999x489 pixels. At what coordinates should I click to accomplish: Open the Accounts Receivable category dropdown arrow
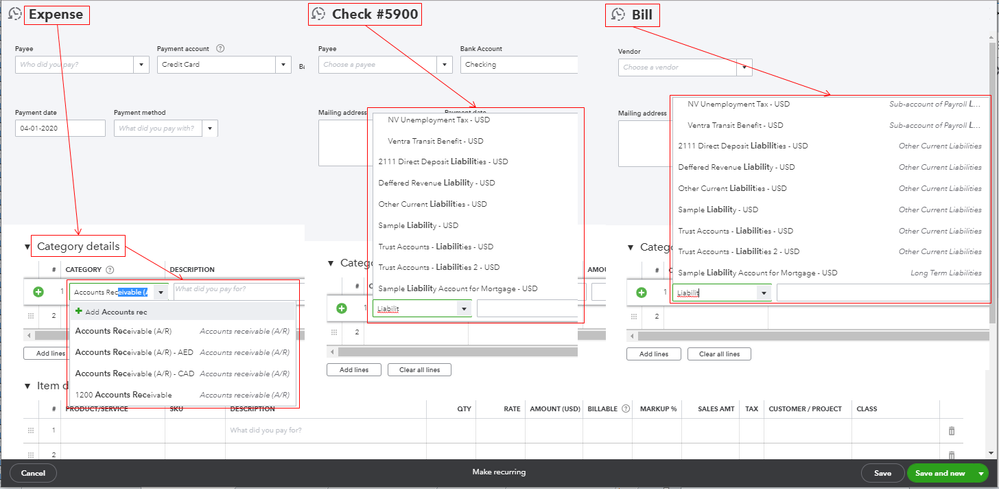click(x=161, y=292)
